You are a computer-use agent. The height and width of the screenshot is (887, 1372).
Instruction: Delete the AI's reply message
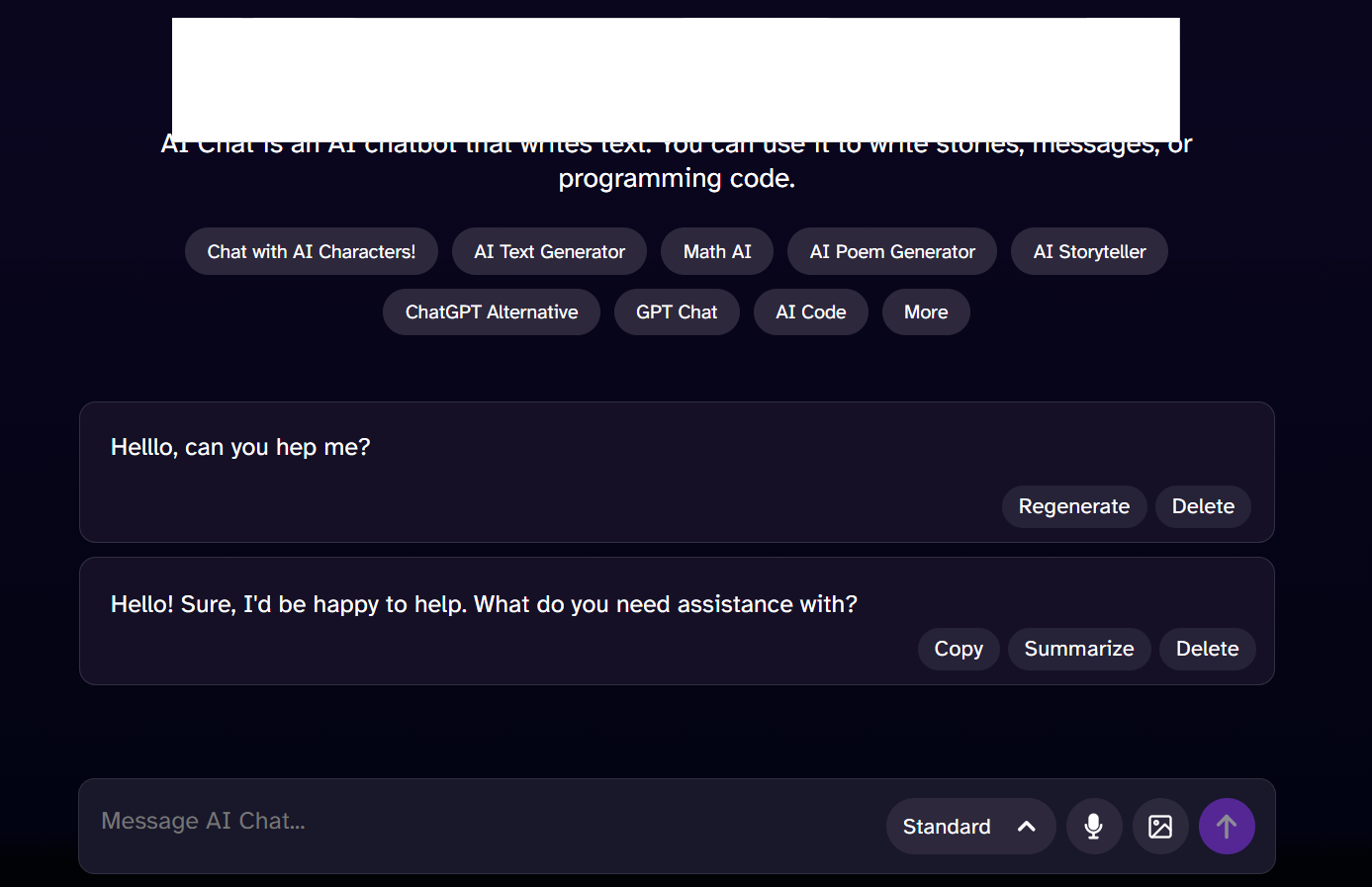pos(1206,649)
